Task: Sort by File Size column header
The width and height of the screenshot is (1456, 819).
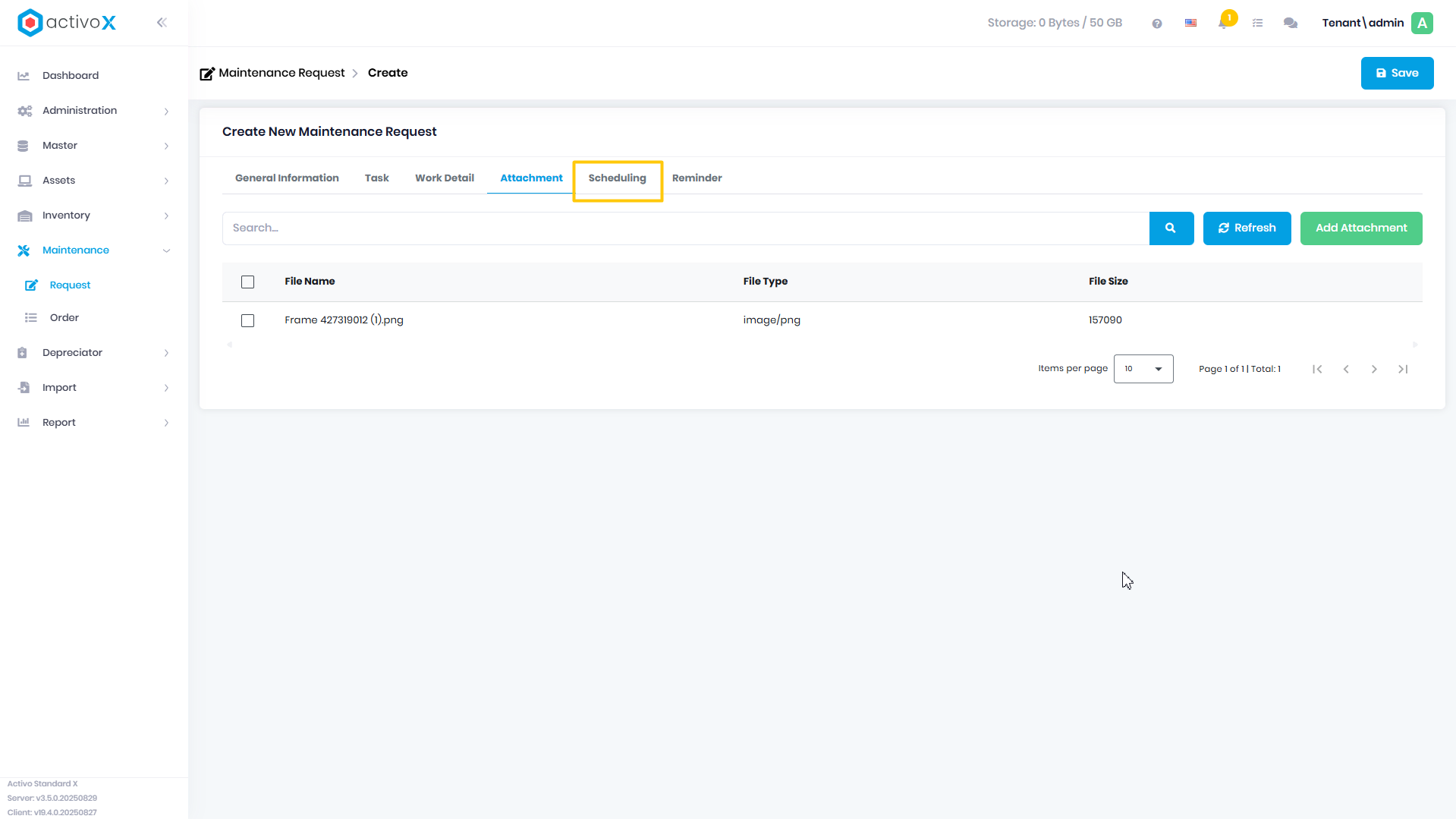Action: [x=1108, y=282]
